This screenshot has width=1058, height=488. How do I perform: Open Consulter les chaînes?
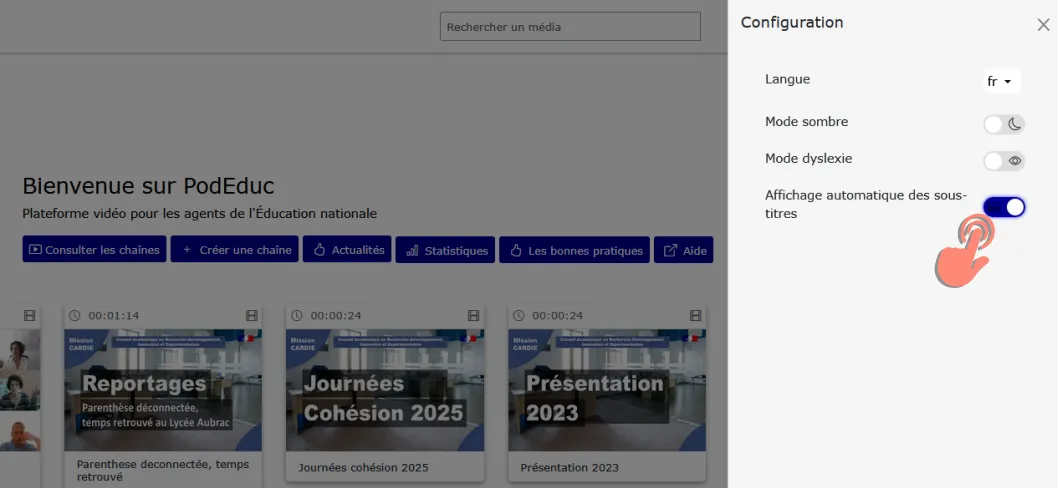point(94,250)
